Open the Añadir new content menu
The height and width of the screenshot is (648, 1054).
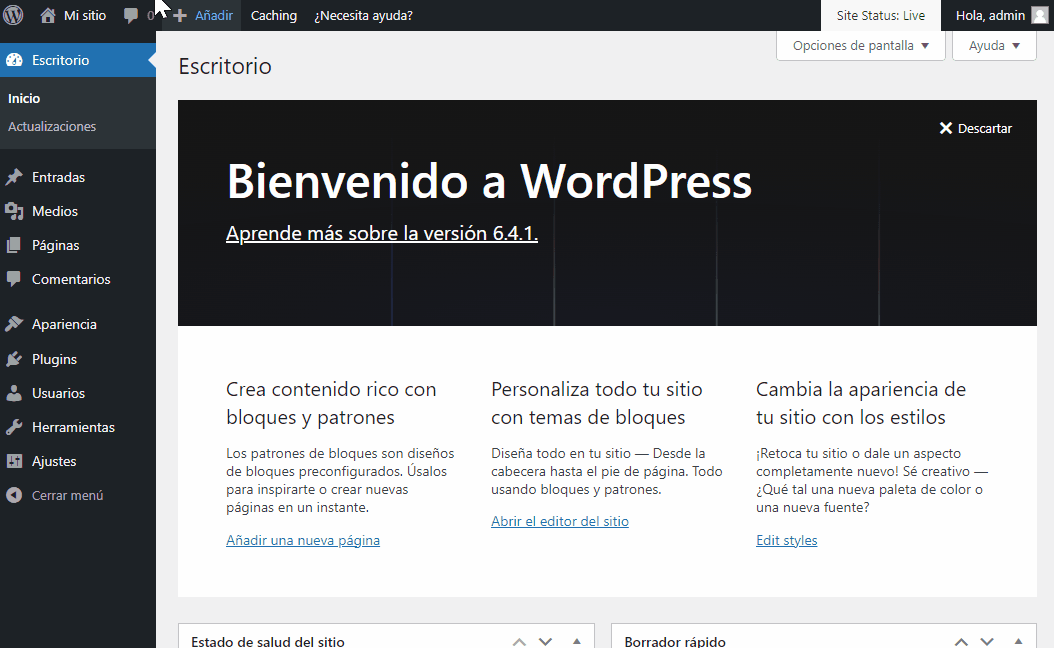pyautogui.click(x=214, y=15)
